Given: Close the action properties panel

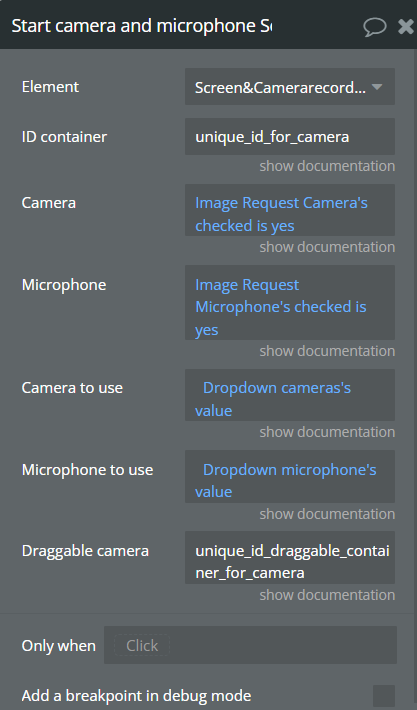Looking at the screenshot, I should coord(406,26).
